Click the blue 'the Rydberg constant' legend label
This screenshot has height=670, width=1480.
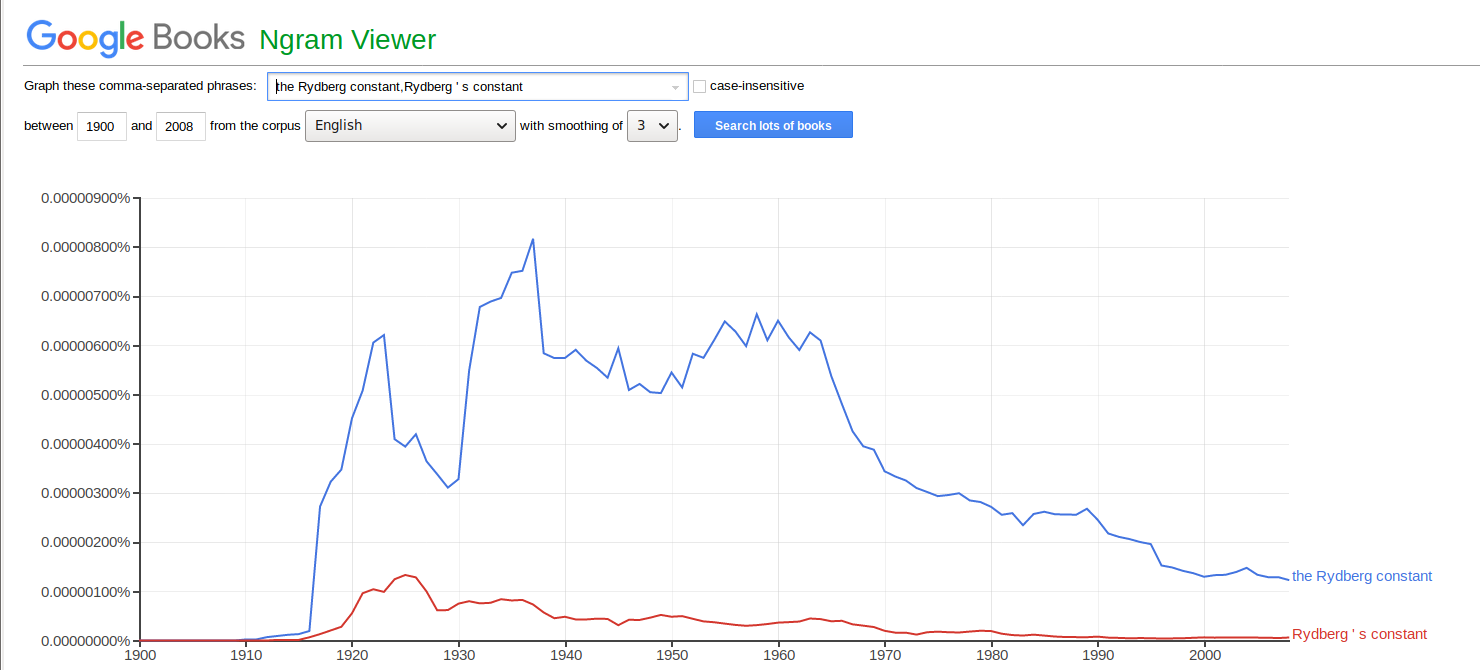point(1361,576)
